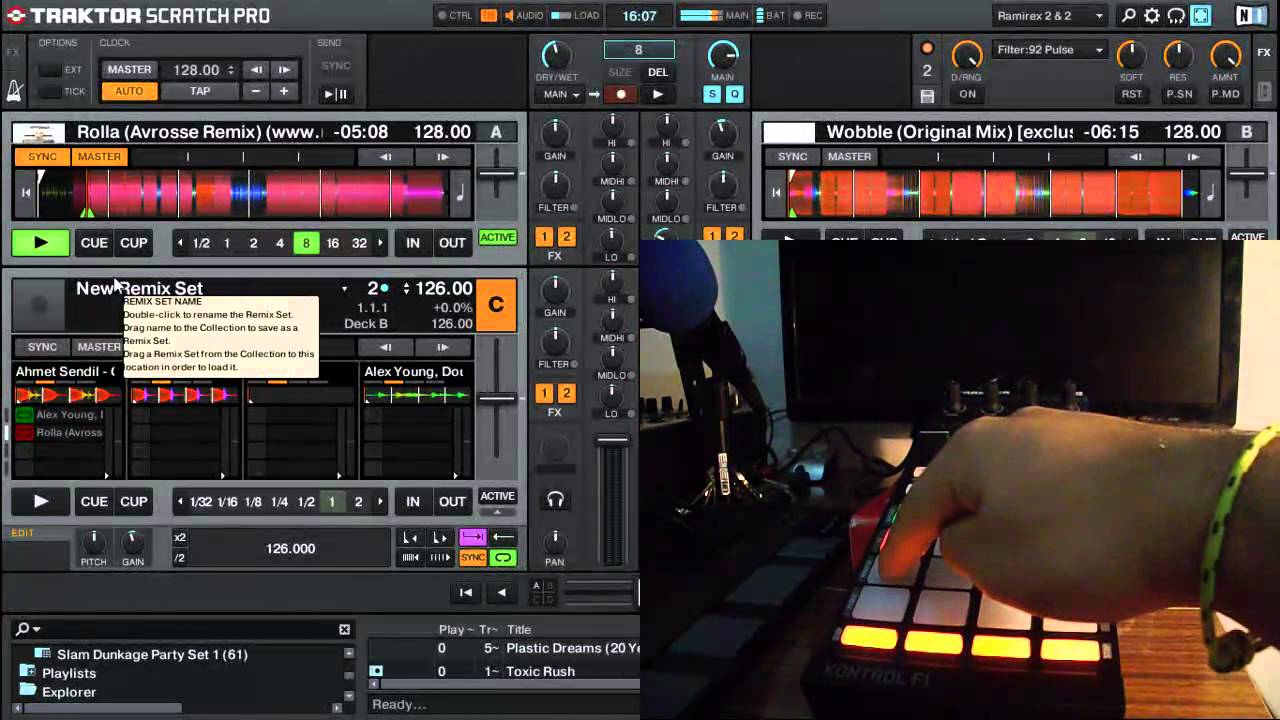
Task: Toggle cruise mode headphones icon in header
Action: point(1176,16)
